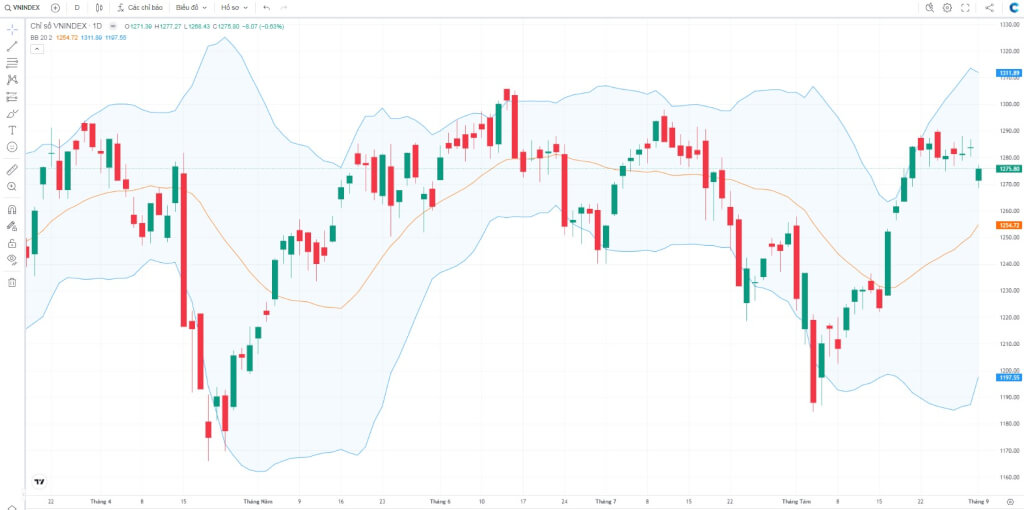Click the 1160.00 price scale label

pos(1009,477)
